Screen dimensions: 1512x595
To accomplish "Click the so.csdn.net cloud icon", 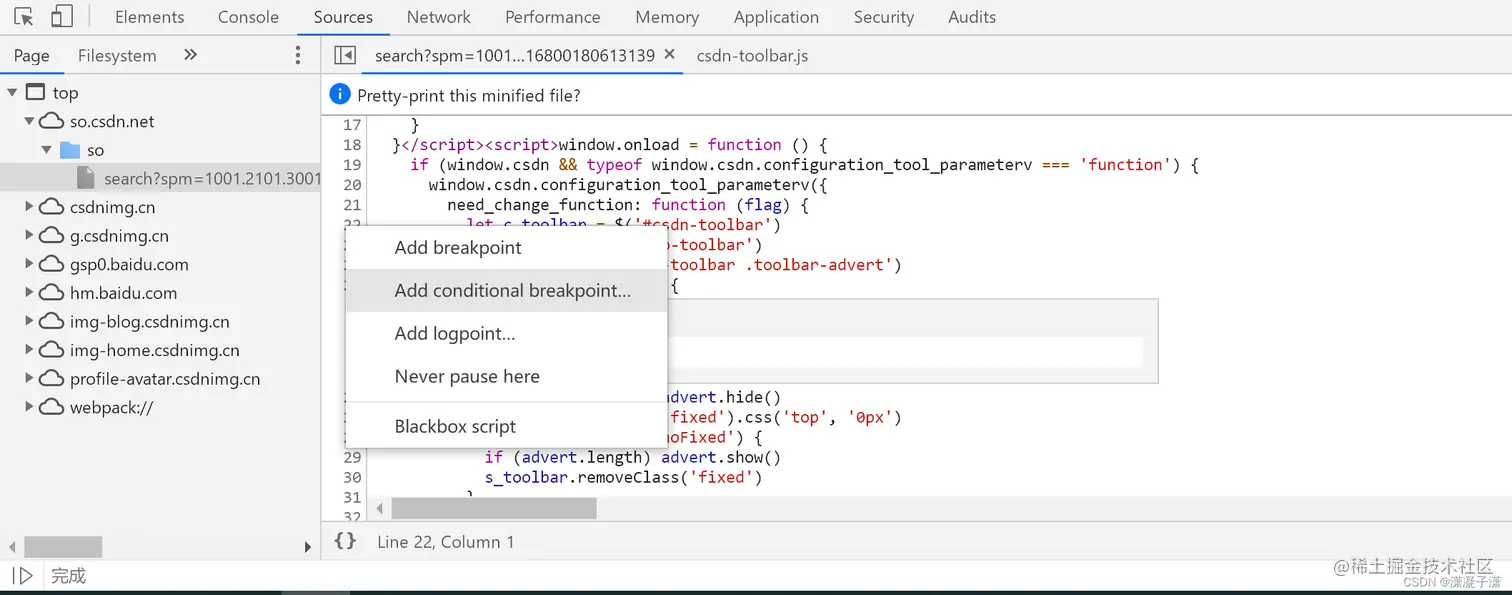I will coord(52,121).
